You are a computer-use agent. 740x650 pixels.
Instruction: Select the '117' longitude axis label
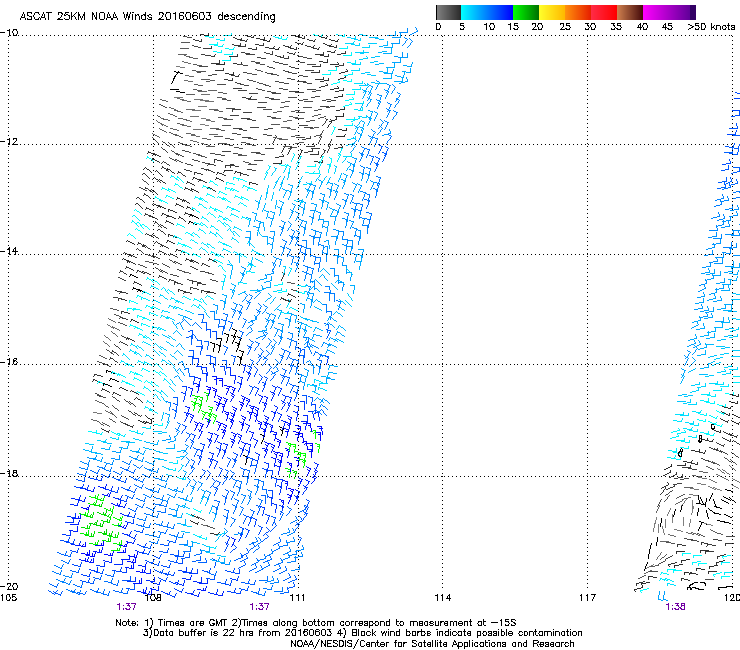pyautogui.click(x=587, y=598)
